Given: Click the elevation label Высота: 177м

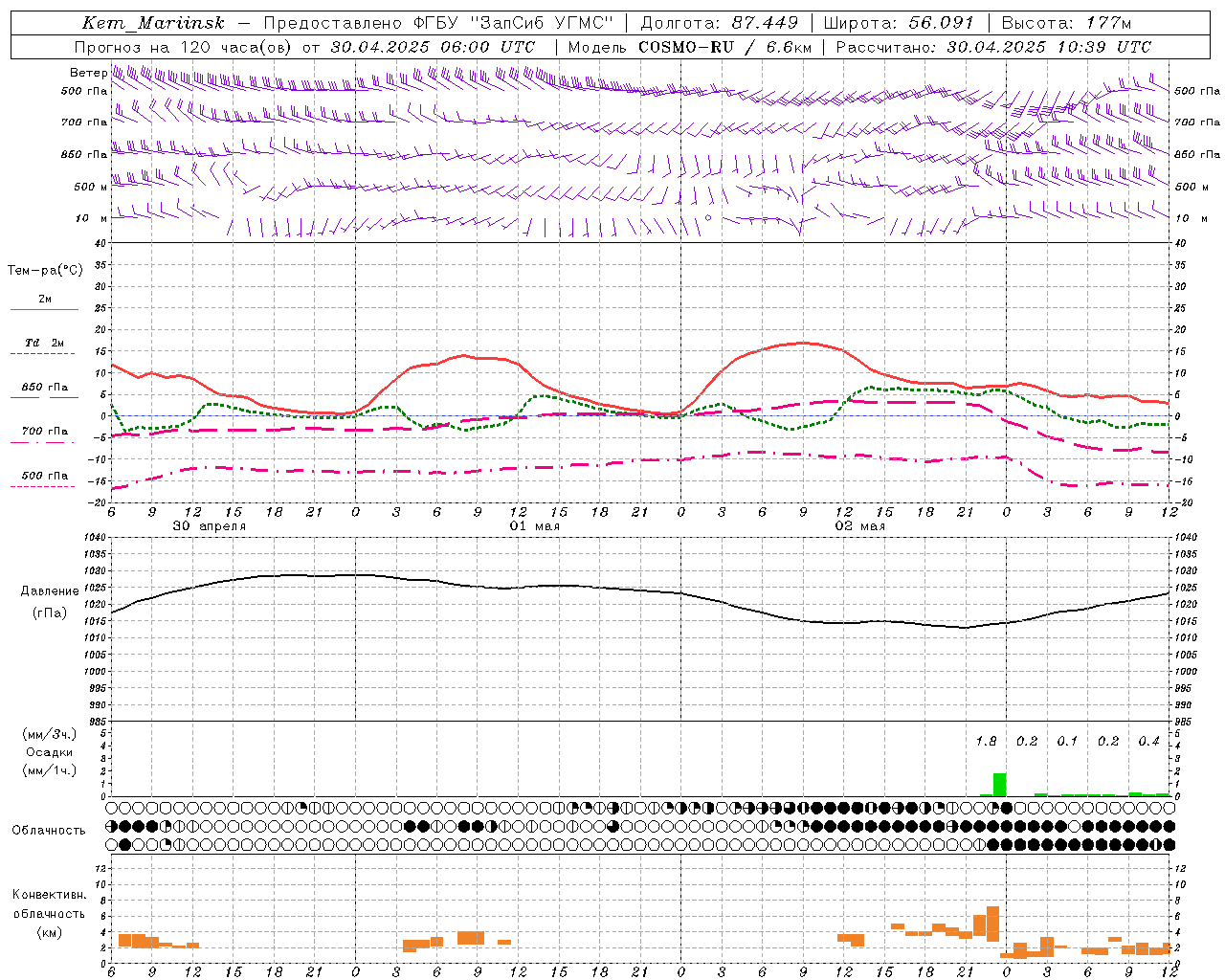Looking at the screenshot, I should point(1066,23).
